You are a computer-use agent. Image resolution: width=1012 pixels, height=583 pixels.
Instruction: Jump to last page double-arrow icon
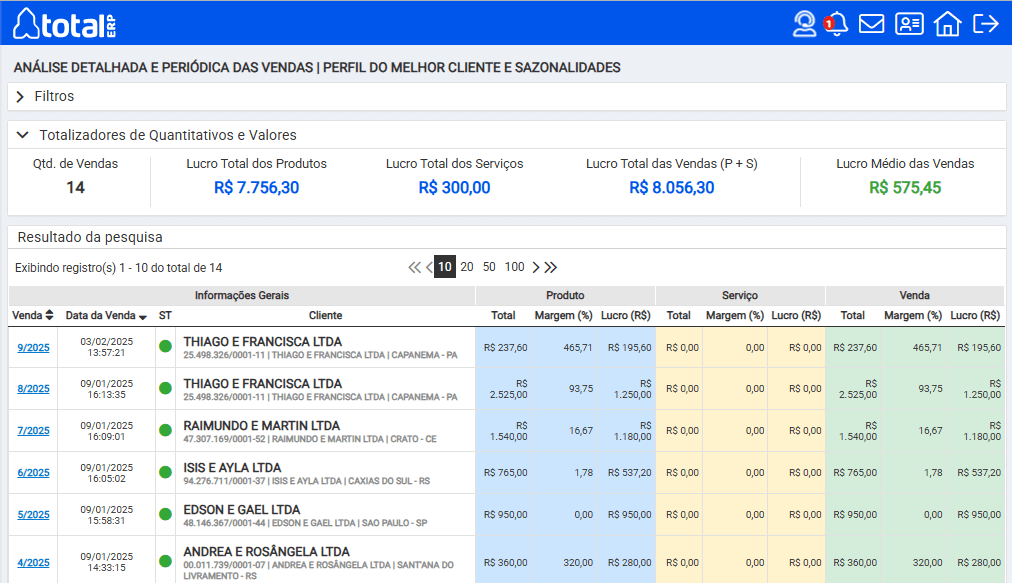[x=551, y=267]
